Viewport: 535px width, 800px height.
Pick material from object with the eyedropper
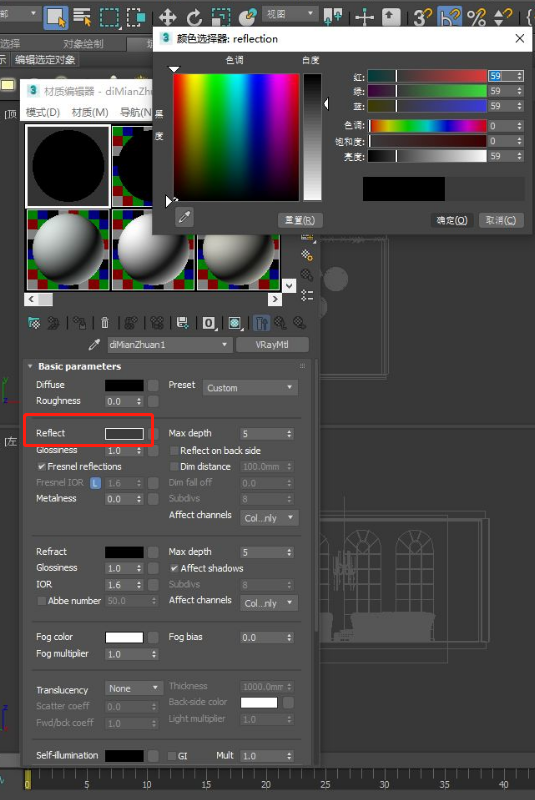pos(94,345)
